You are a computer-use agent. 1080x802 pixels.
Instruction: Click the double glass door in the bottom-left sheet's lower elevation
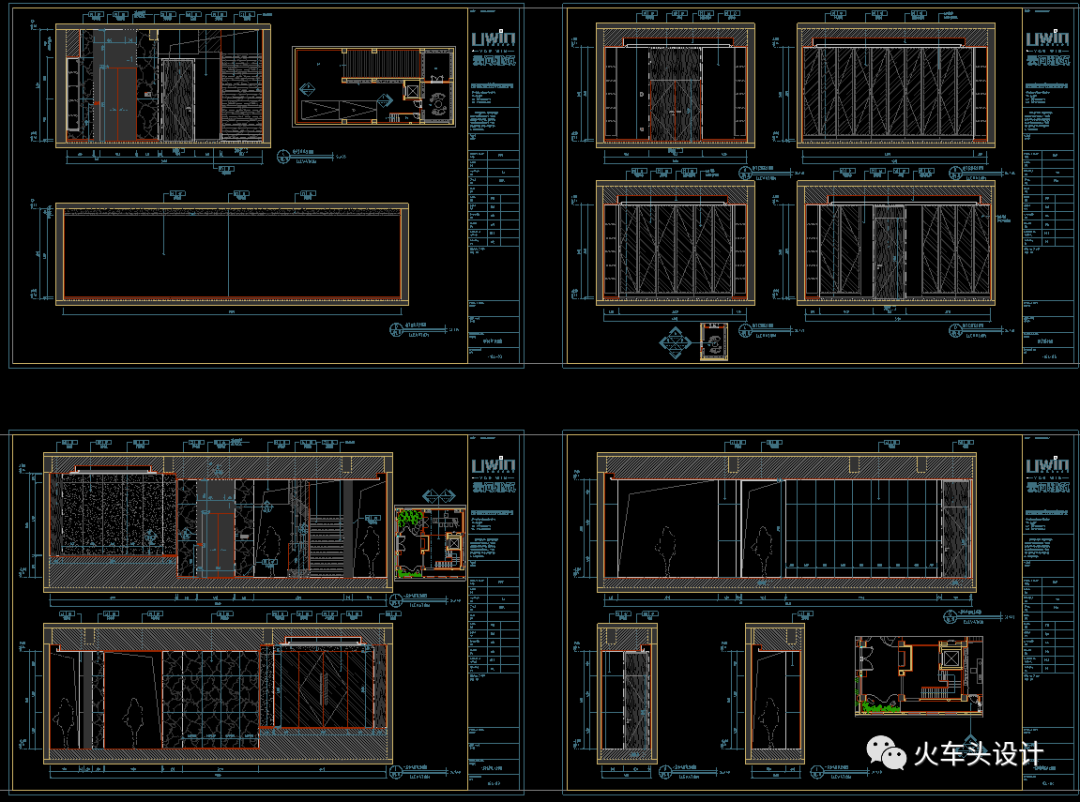click(322, 688)
